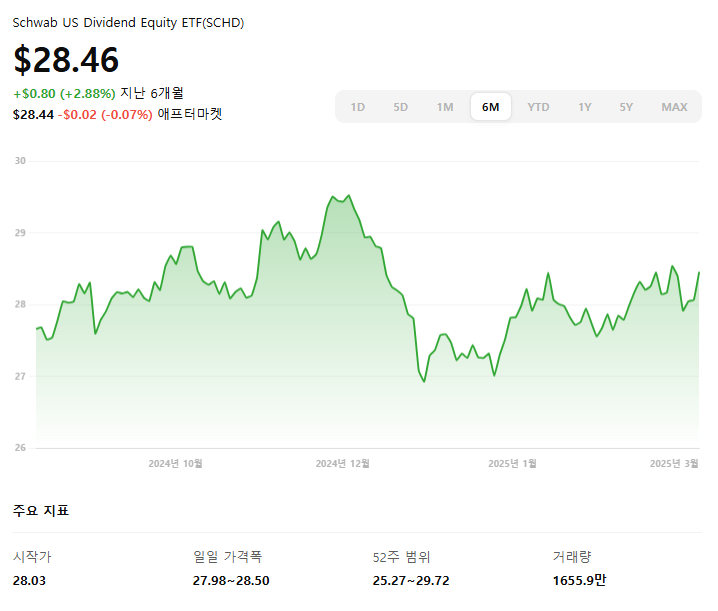Switch chart to 1M range
The height and width of the screenshot is (611, 718).
click(x=445, y=107)
